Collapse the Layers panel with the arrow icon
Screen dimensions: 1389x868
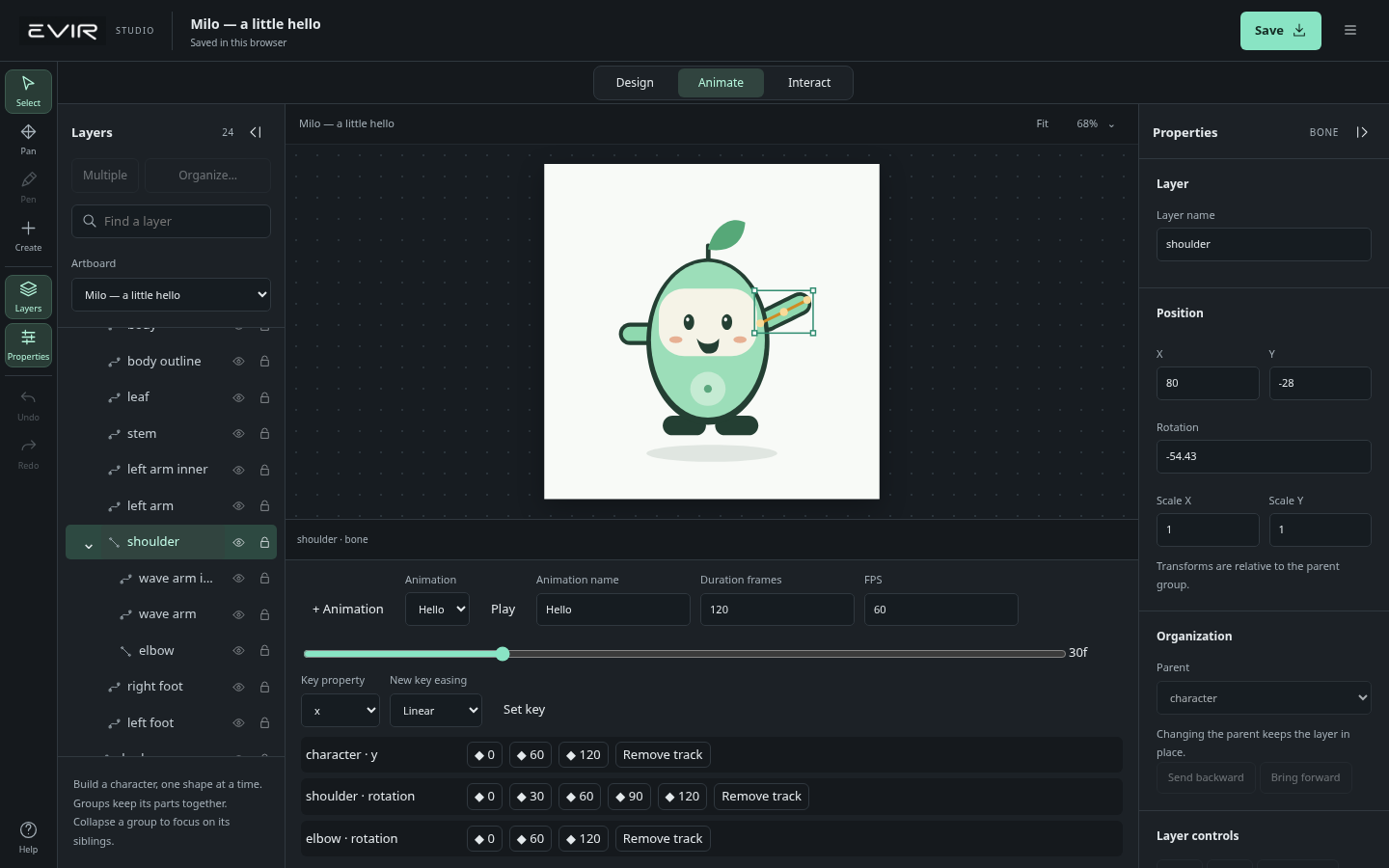point(256,132)
